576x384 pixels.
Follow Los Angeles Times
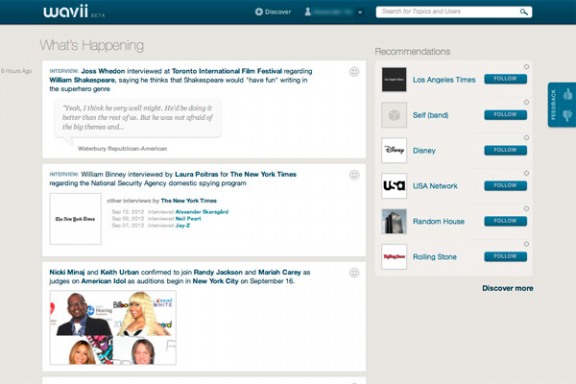point(505,79)
